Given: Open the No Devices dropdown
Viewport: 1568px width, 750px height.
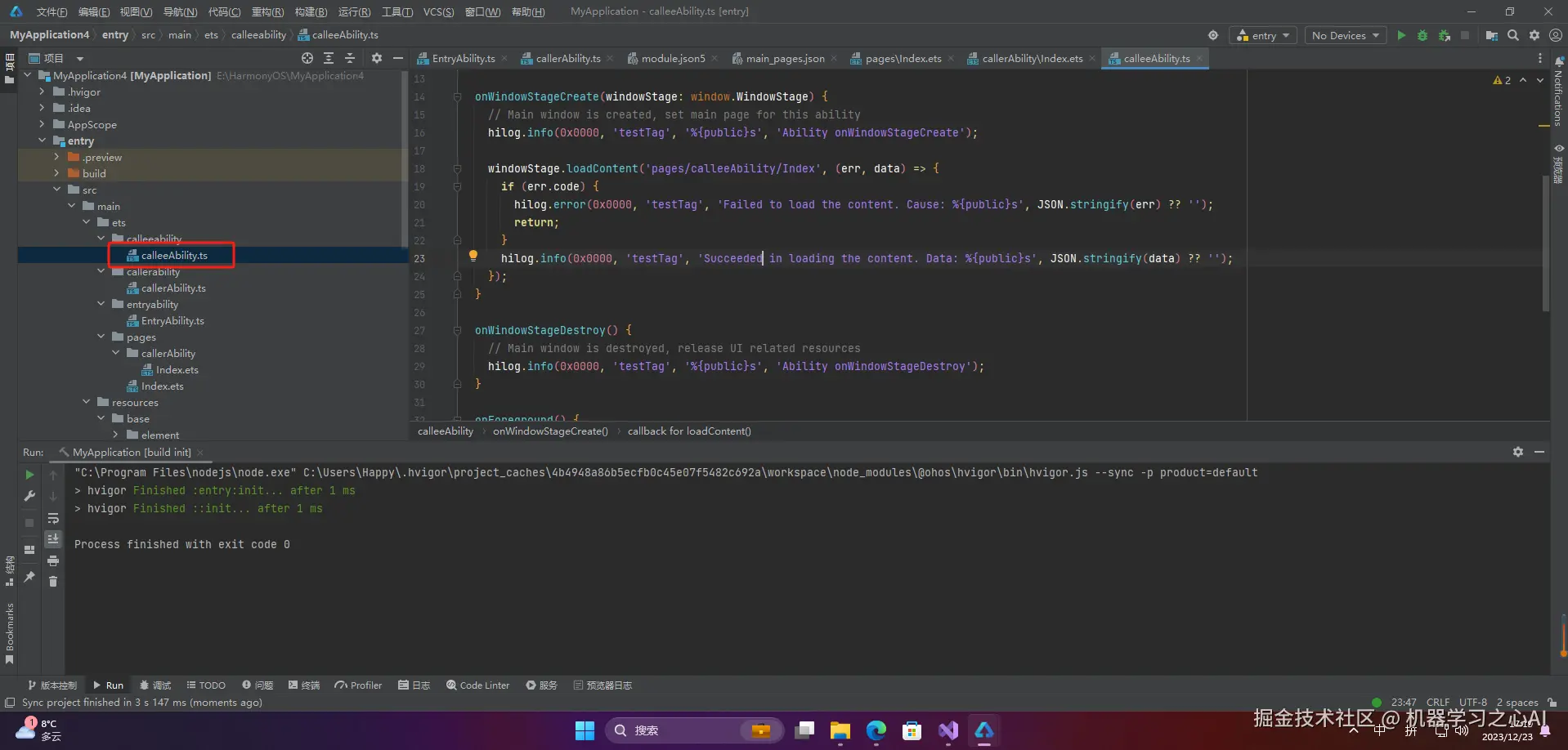Looking at the screenshot, I should click(x=1345, y=35).
